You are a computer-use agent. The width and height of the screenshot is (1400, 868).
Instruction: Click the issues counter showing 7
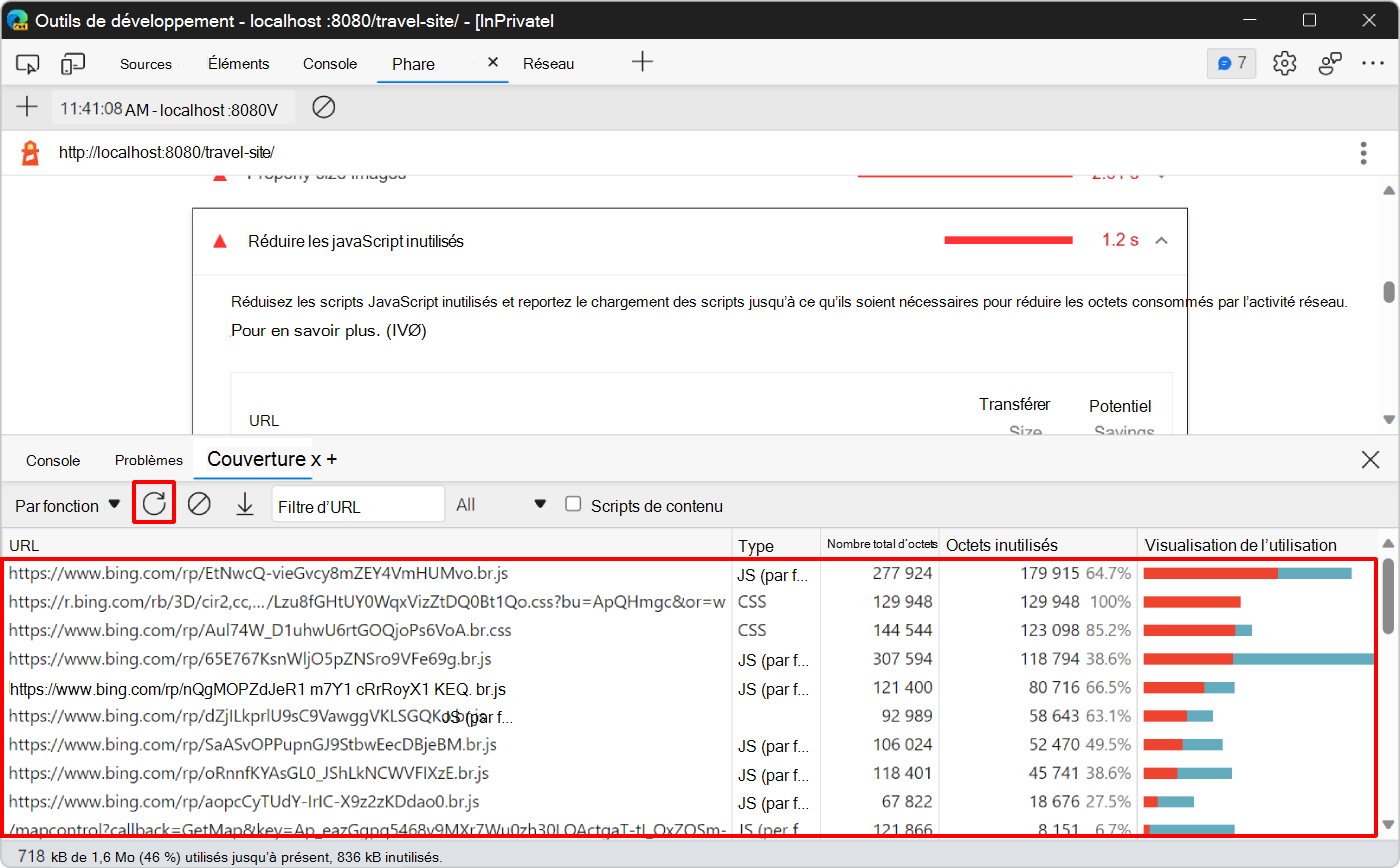1231,62
